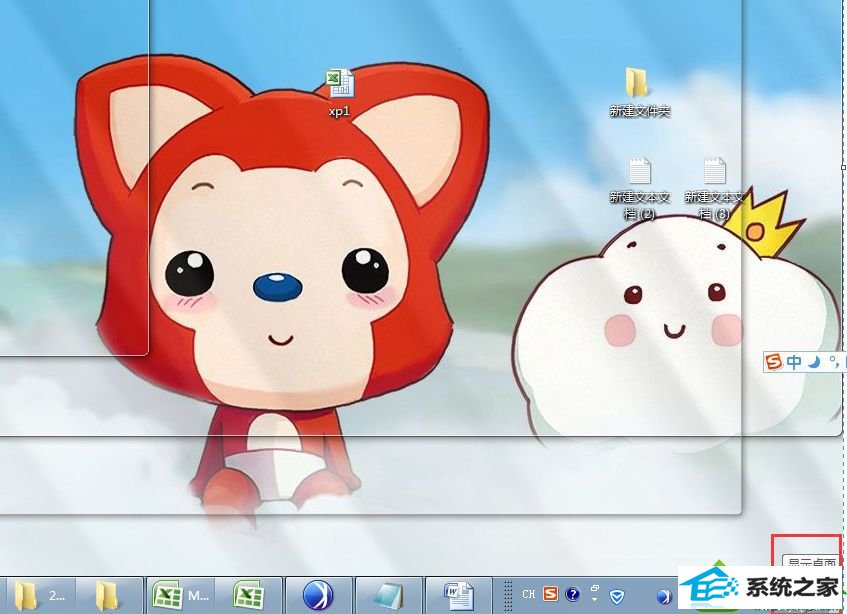Select the 新建文本文档 (3) text file
The height and width of the screenshot is (614, 847).
pos(715,188)
